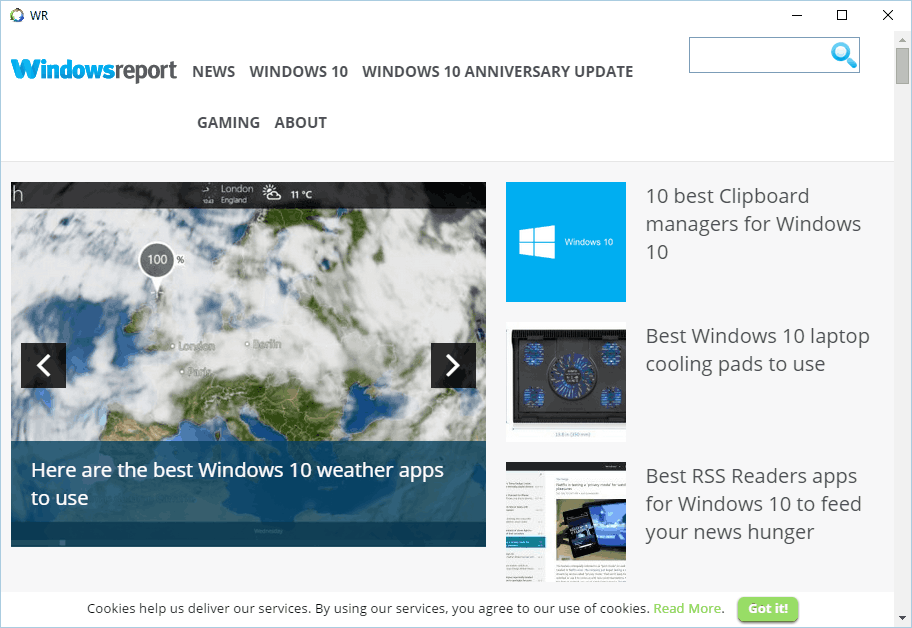Viewport: 912px width, 628px height.
Task: Click the scrollbar down arrow
Action: (902, 618)
